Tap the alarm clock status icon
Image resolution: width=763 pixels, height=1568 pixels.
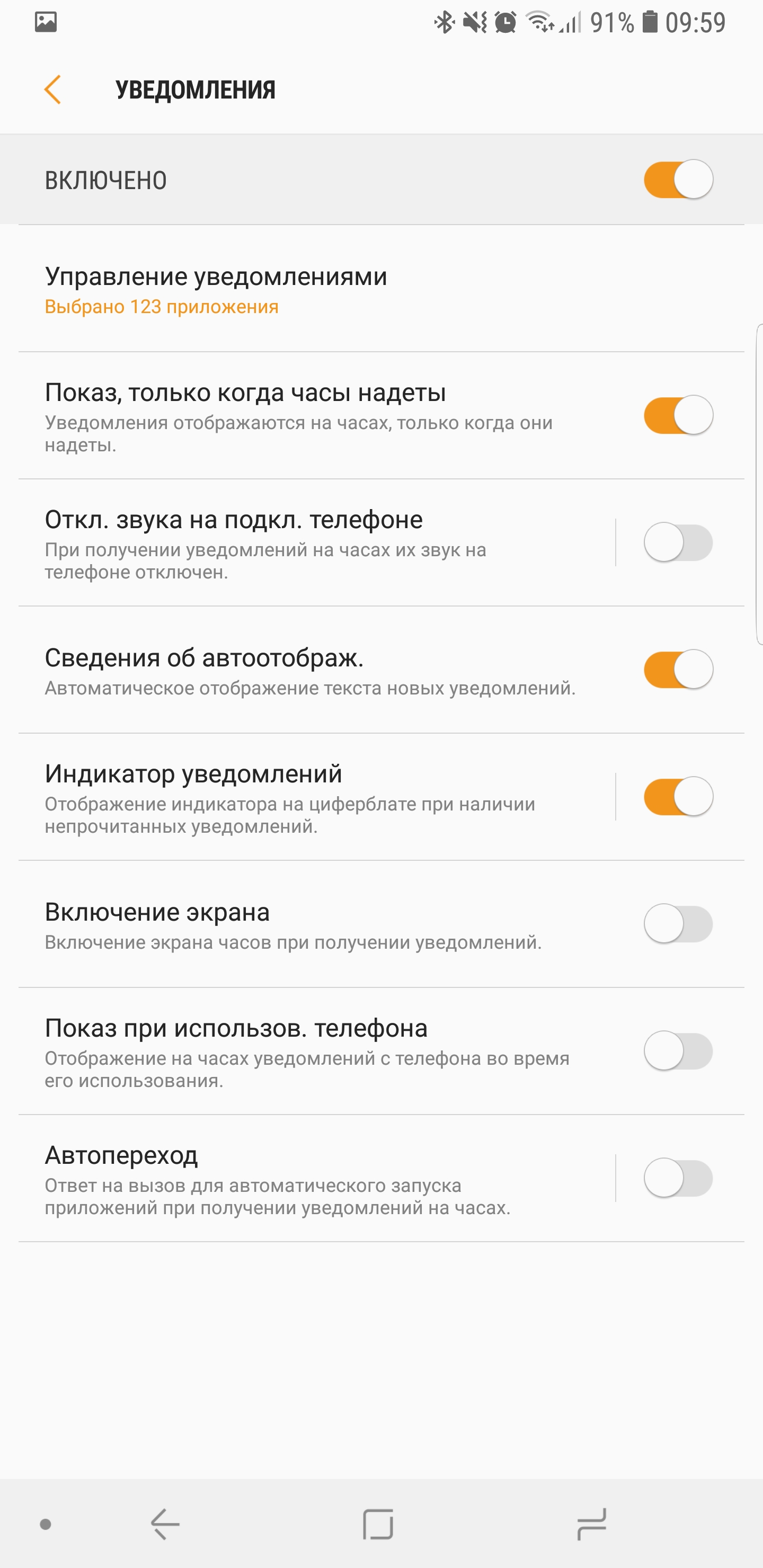click(x=505, y=23)
